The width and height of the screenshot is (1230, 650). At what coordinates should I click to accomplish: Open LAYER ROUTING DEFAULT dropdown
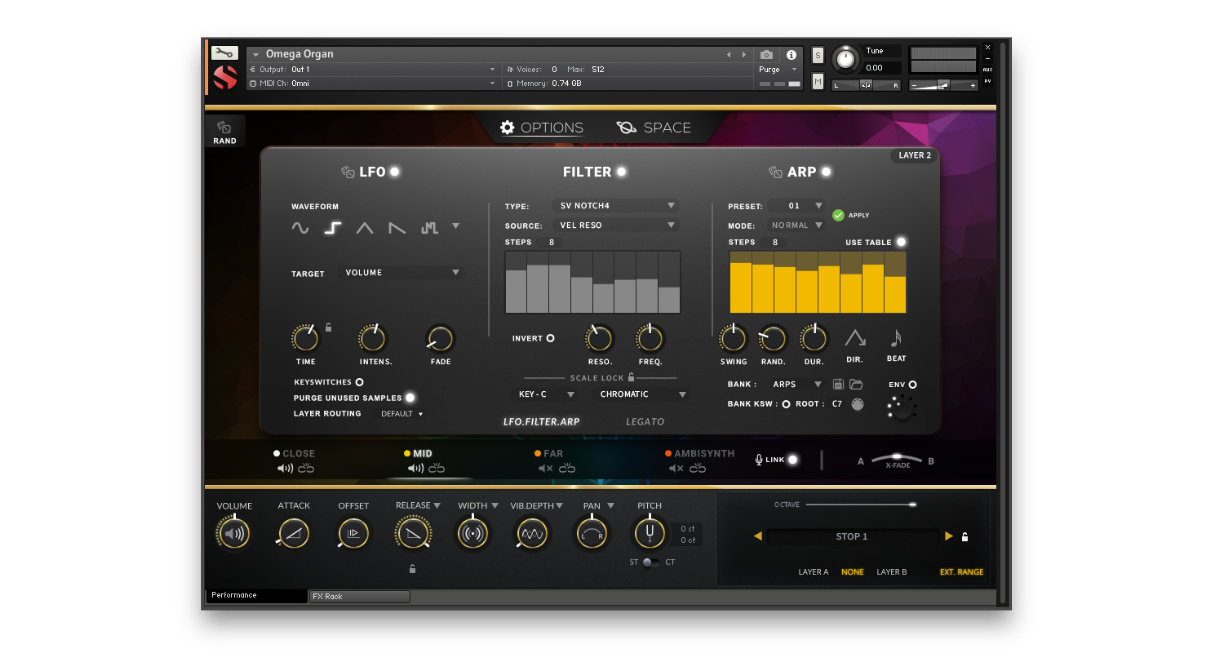402,413
